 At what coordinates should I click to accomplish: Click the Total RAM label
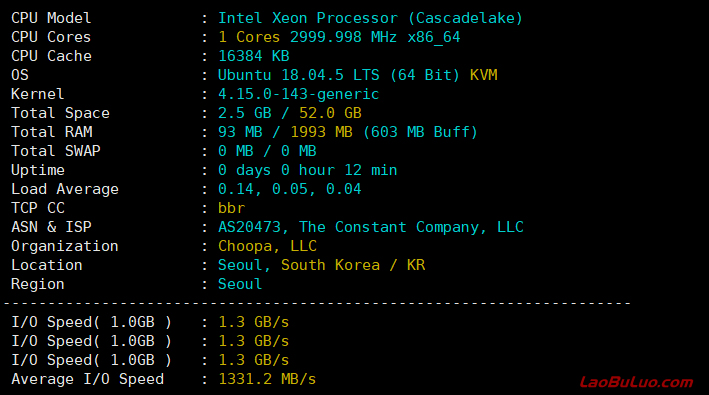point(52,132)
